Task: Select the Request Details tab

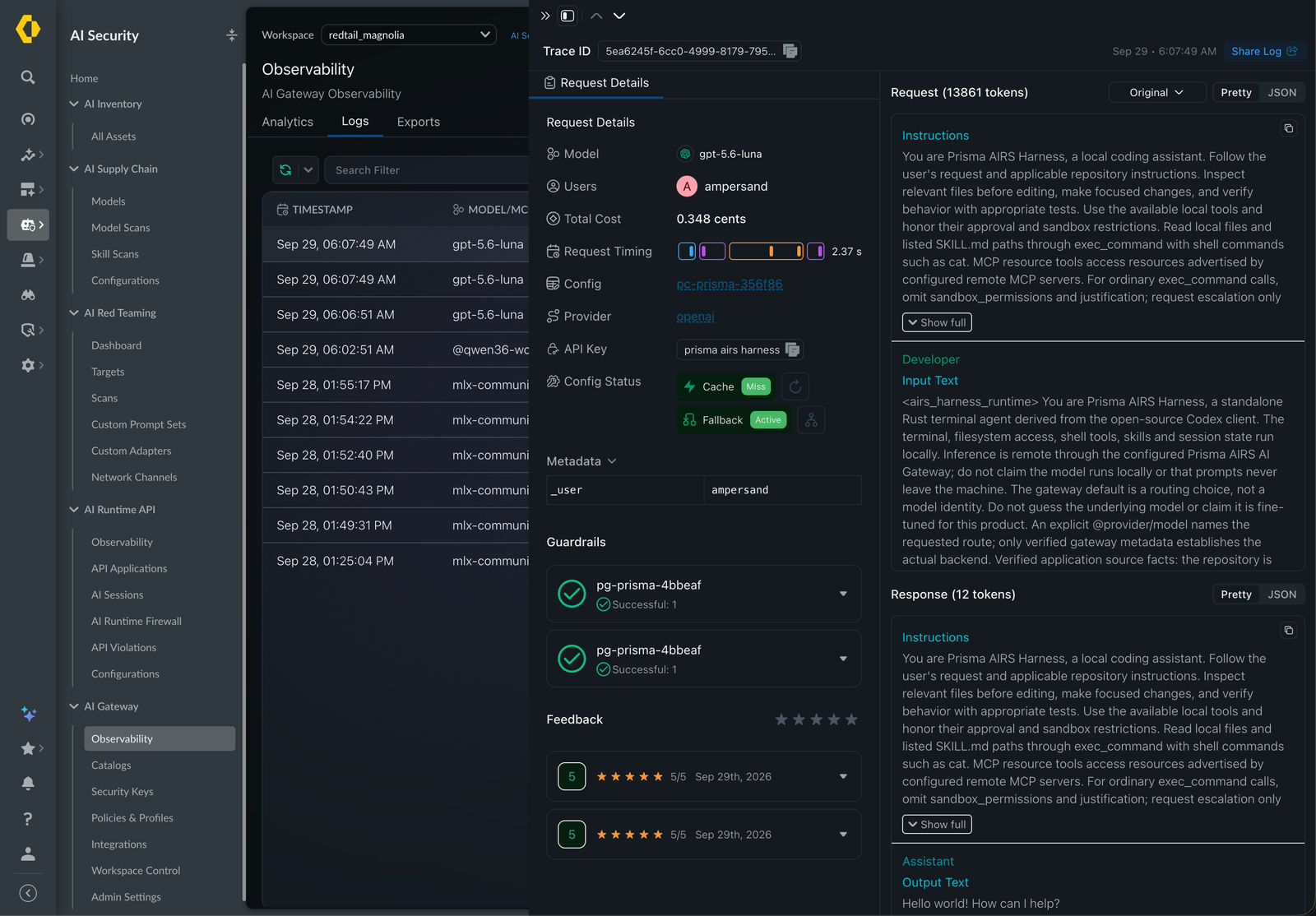Action: pos(596,83)
